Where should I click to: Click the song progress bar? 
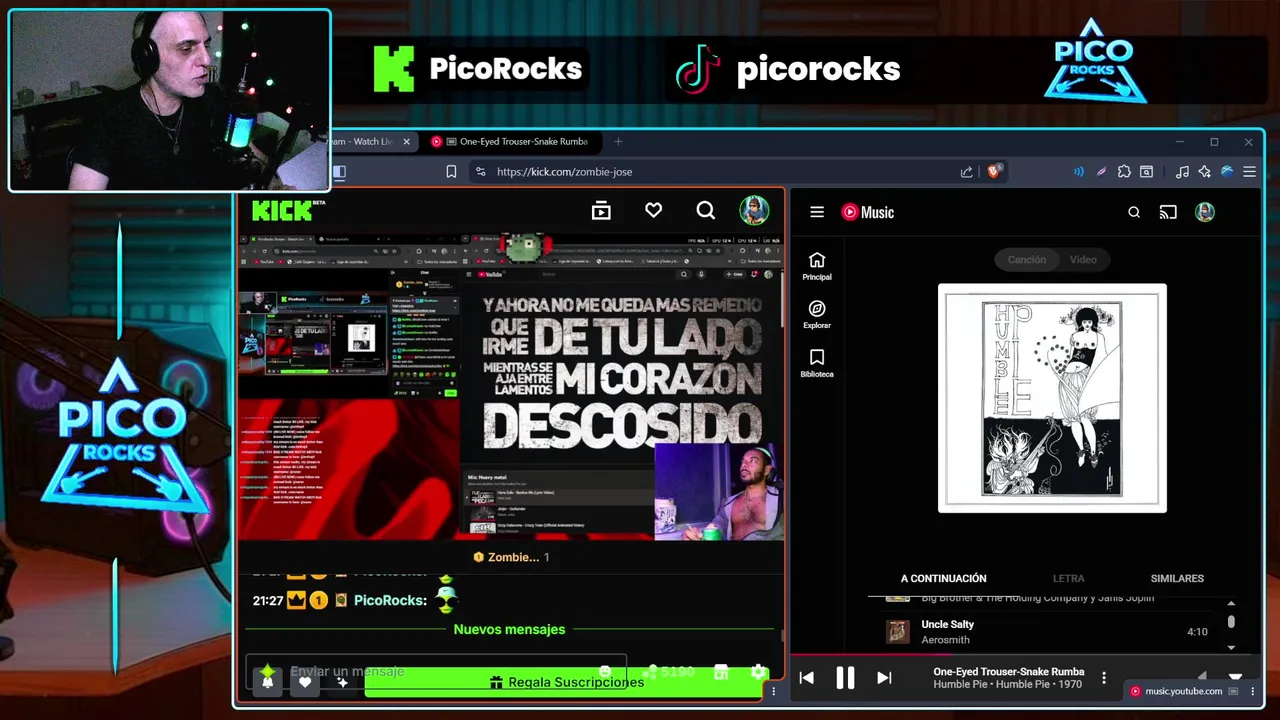pos(1027,657)
